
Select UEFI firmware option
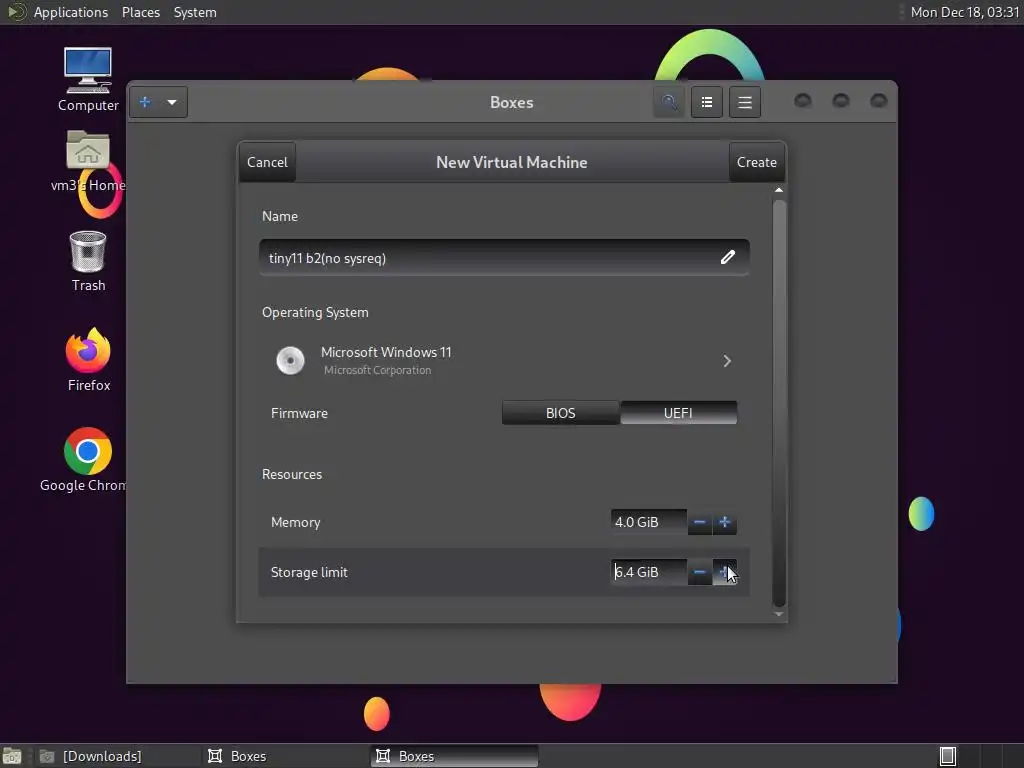tap(678, 413)
